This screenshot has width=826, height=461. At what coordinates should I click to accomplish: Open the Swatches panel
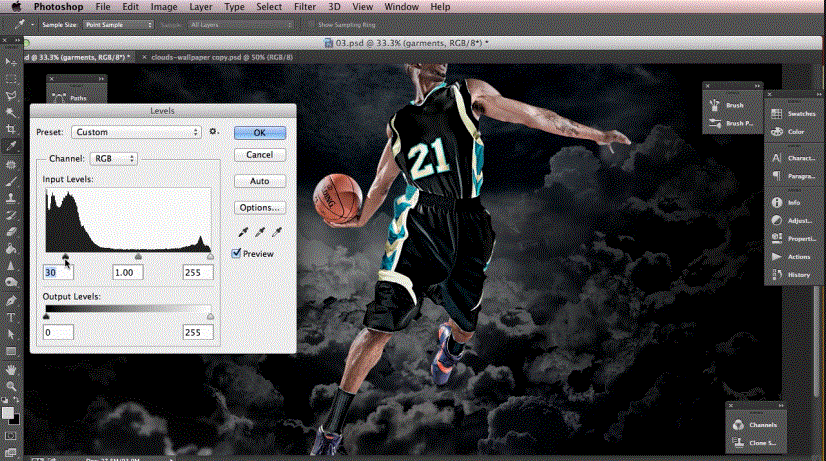point(793,114)
